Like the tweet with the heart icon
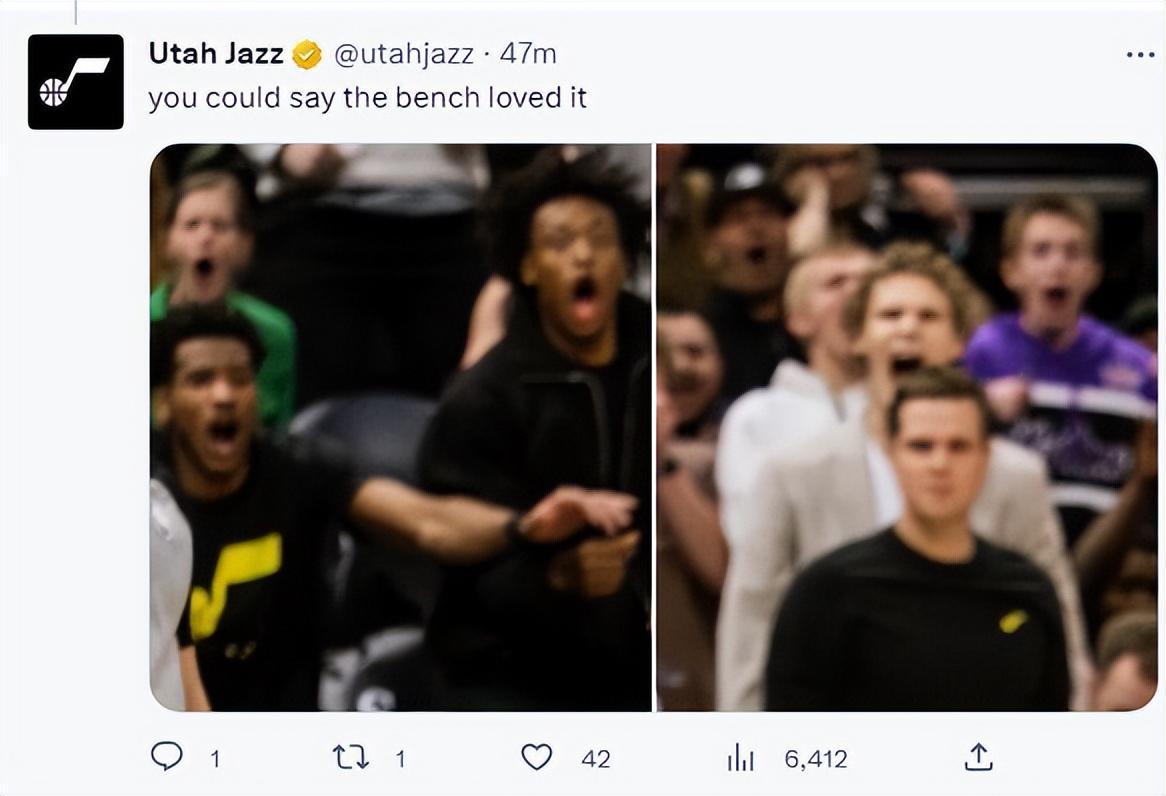 pyautogui.click(x=537, y=757)
